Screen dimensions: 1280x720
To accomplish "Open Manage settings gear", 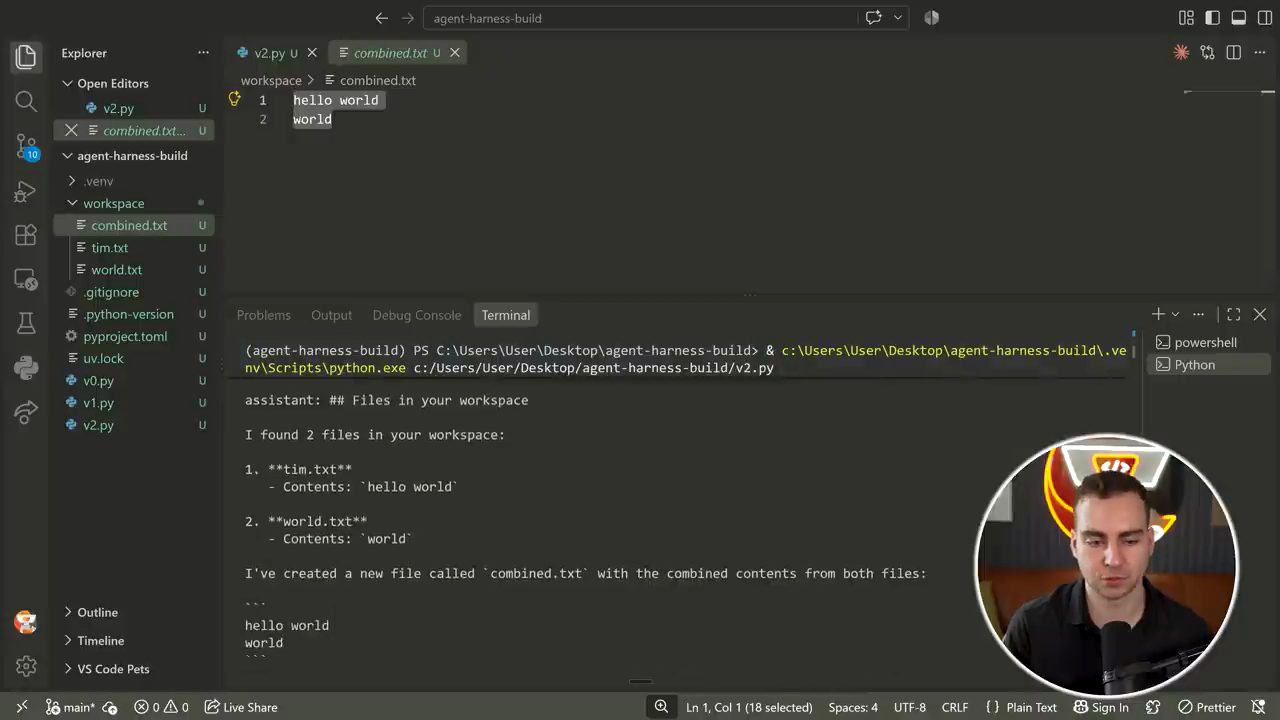I will point(26,666).
